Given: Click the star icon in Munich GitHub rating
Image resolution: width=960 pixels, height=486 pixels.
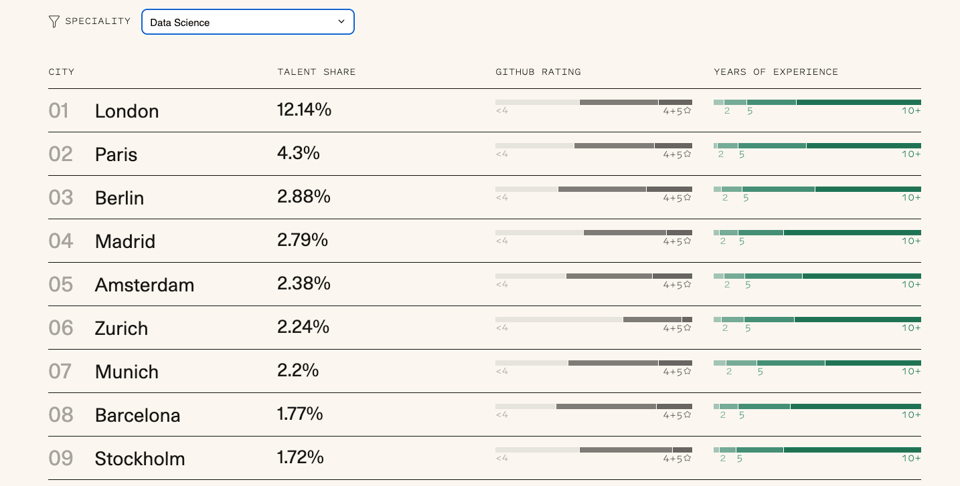Looking at the screenshot, I should (687, 371).
